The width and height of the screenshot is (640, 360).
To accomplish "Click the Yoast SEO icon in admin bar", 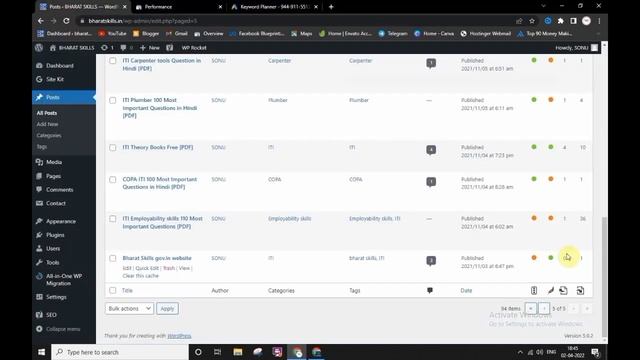I will (170, 48).
